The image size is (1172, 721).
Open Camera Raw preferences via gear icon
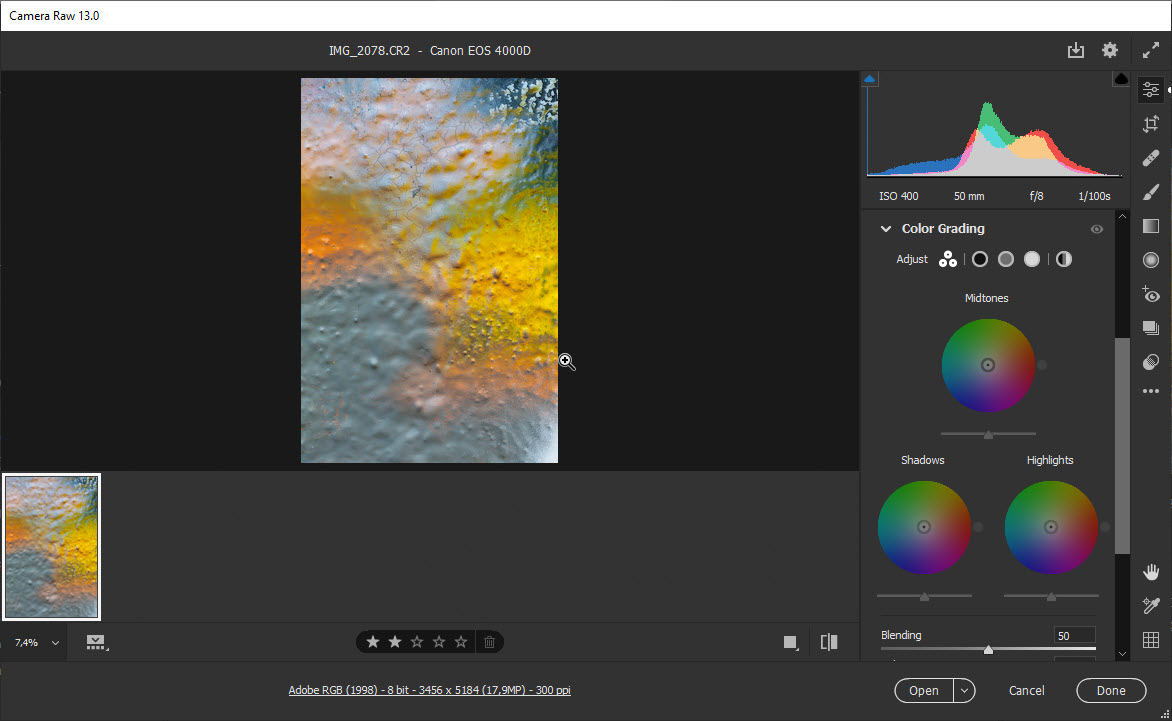(1110, 49)
